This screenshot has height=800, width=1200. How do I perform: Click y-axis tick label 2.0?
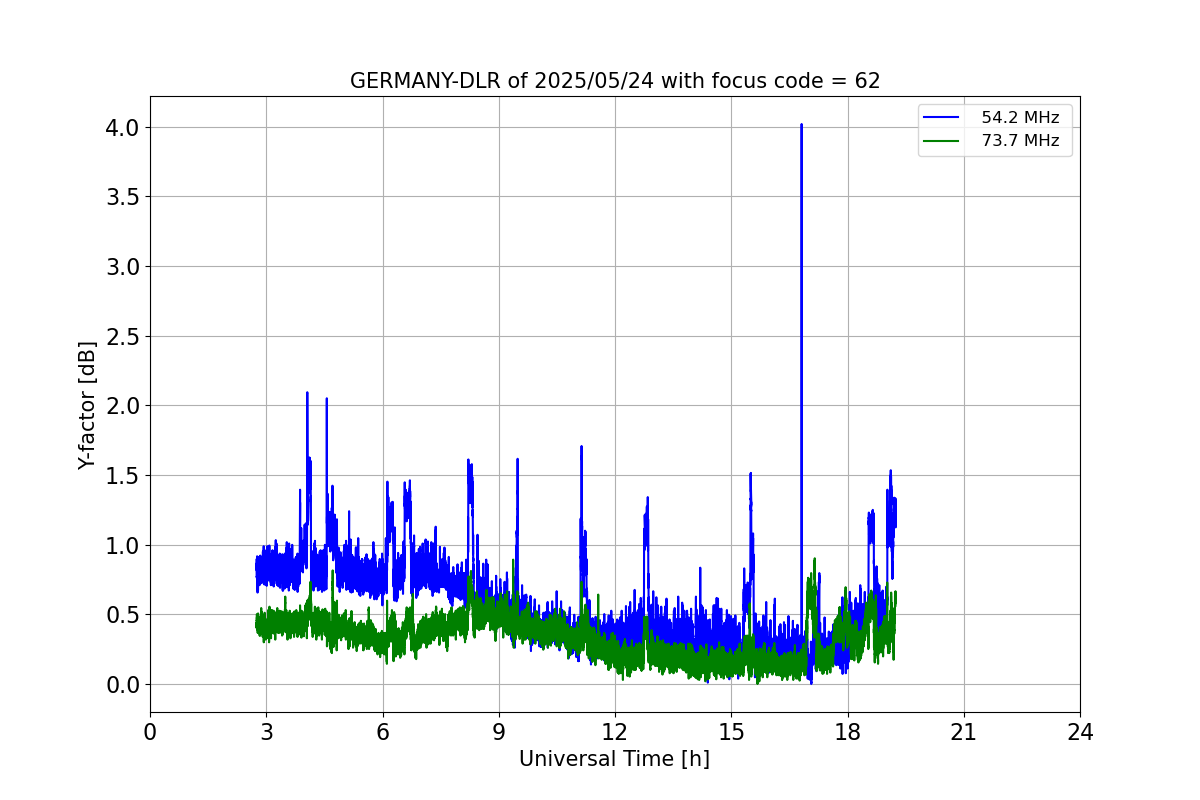[123, 406]
